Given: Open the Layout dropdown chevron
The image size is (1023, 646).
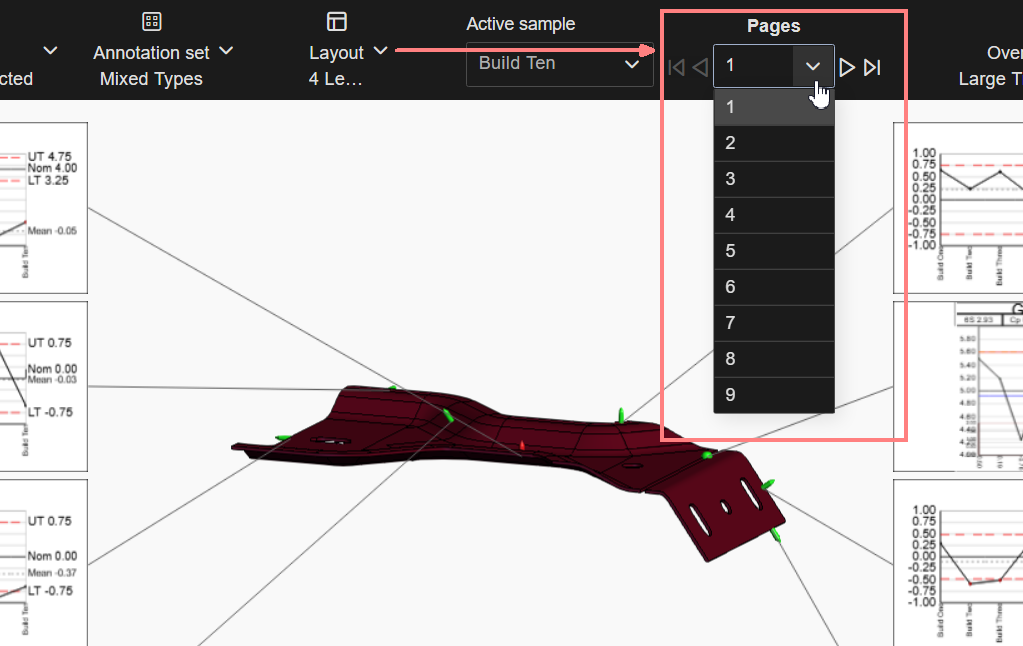Looking at the screenshot, I should click(x=380, y=51).
